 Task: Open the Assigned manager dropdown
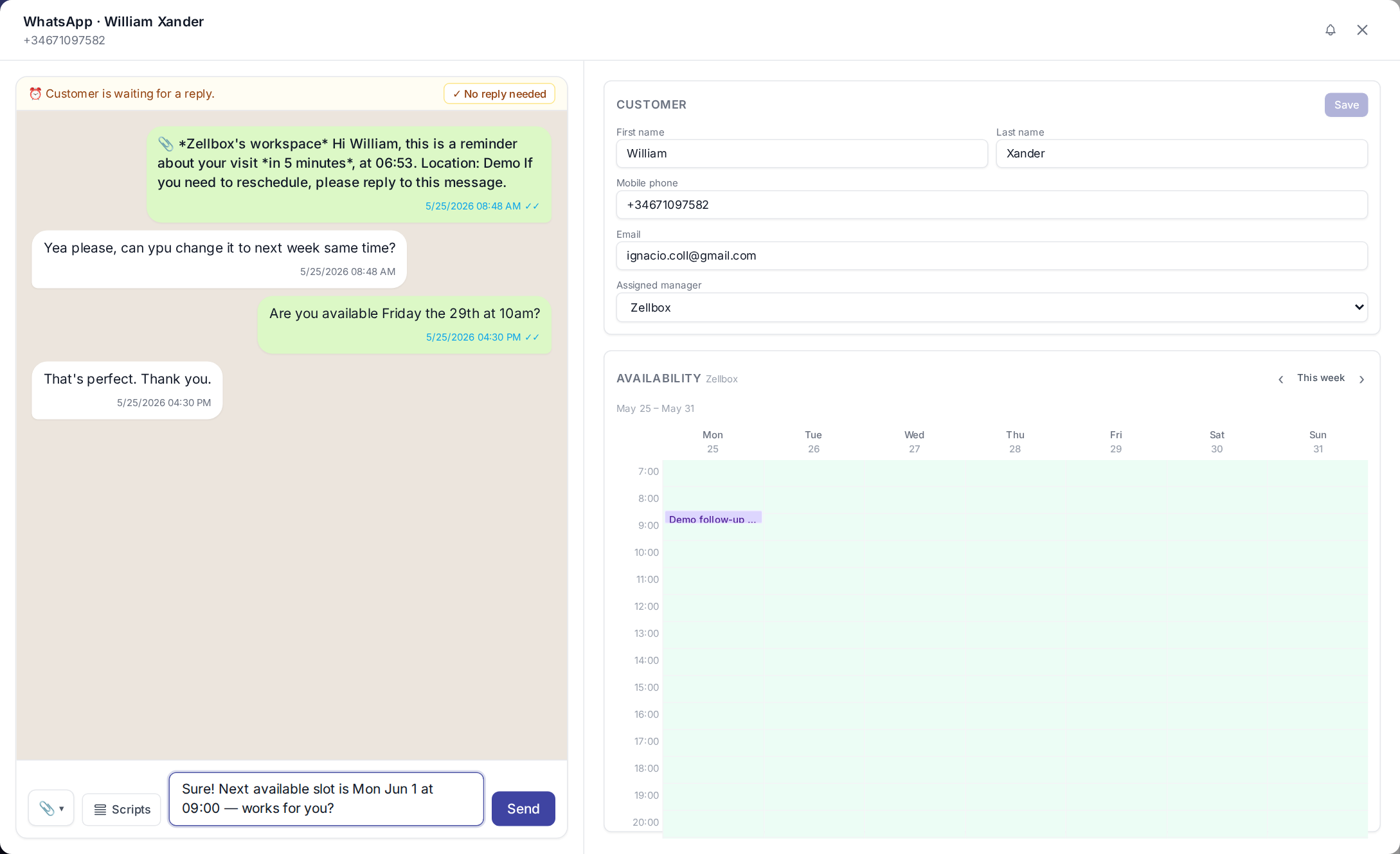[992, 307]
